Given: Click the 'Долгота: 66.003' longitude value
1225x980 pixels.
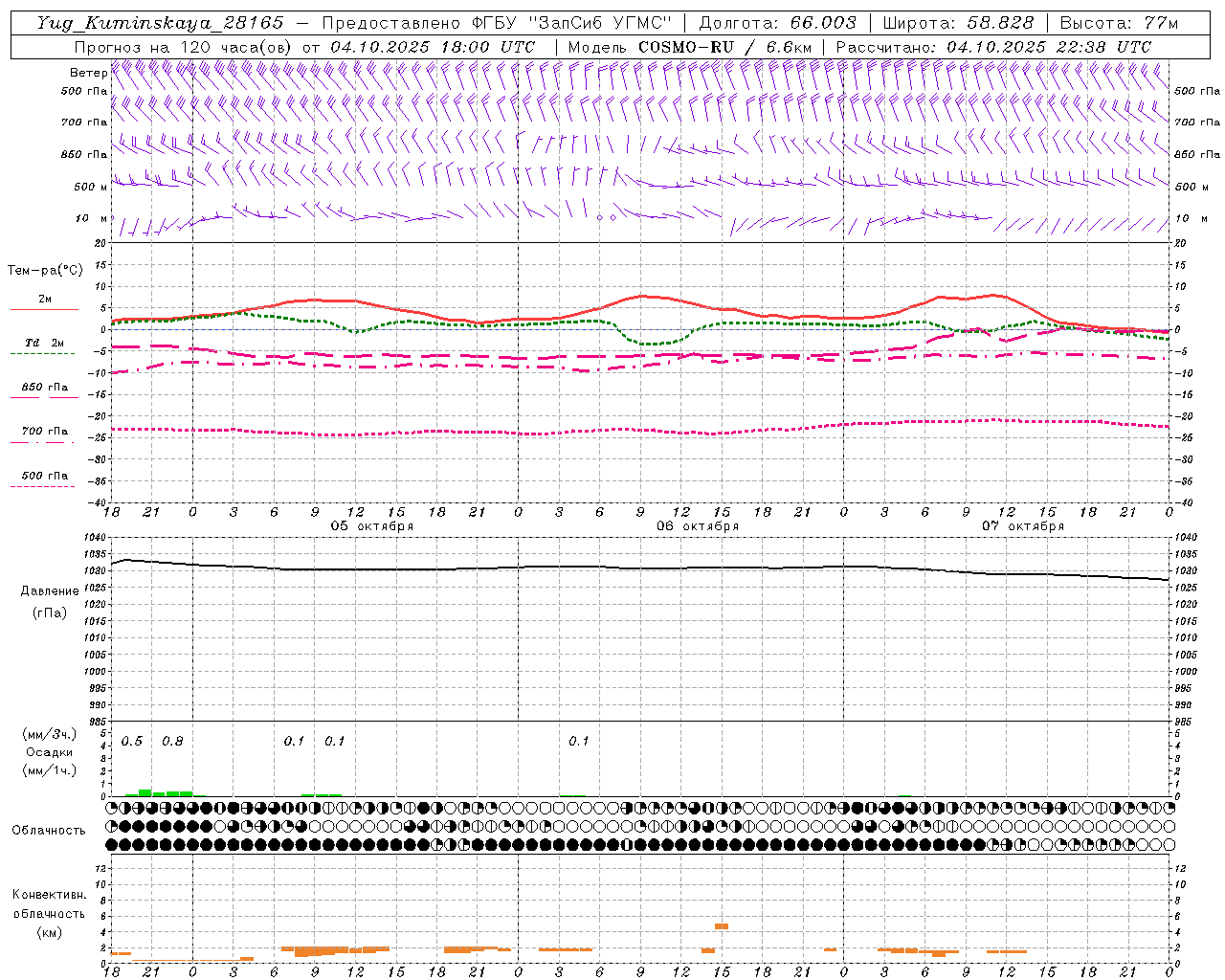Looking at the screenshot, I should click(x=778, y=23).
